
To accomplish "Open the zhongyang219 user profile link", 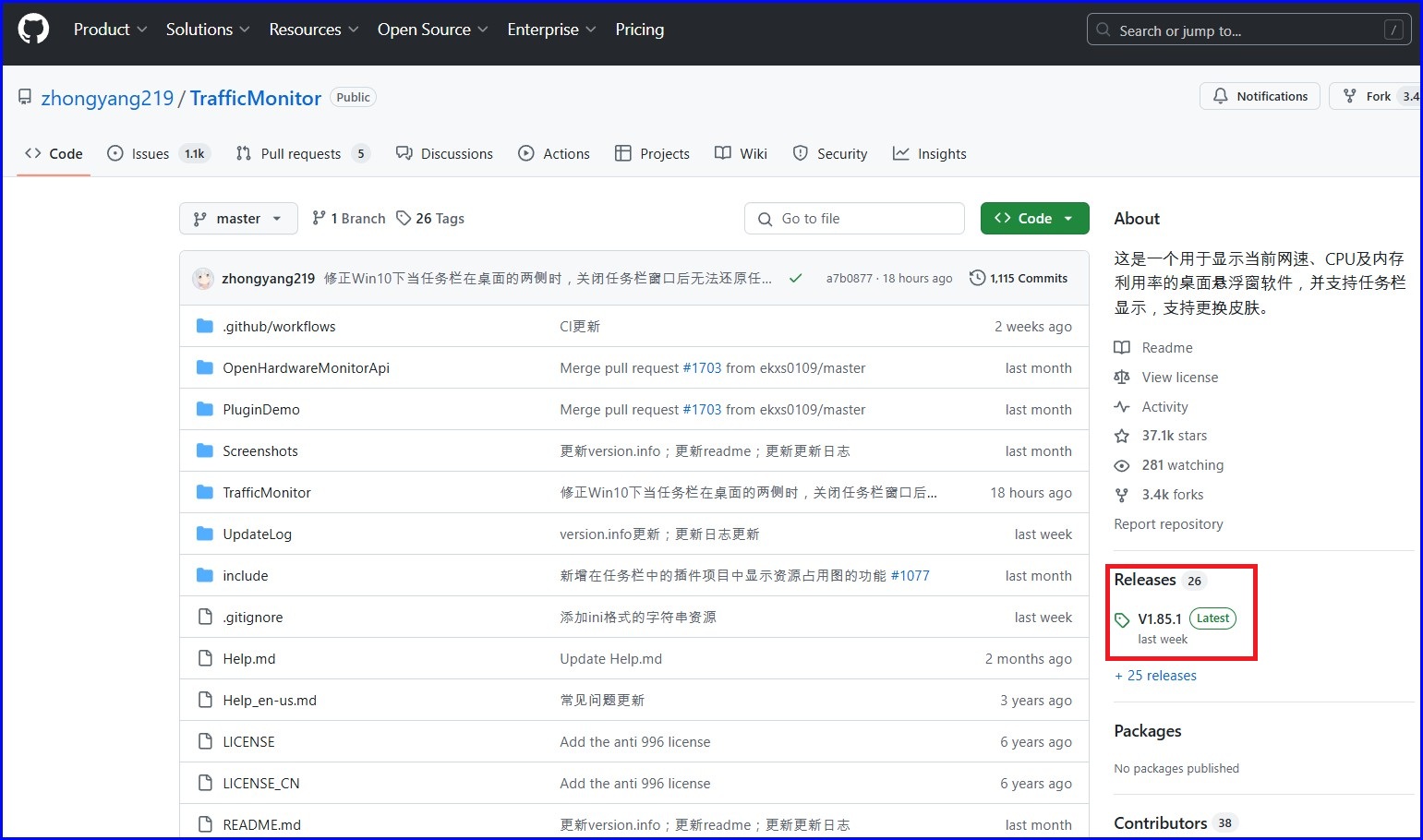I will pos(107,98).
